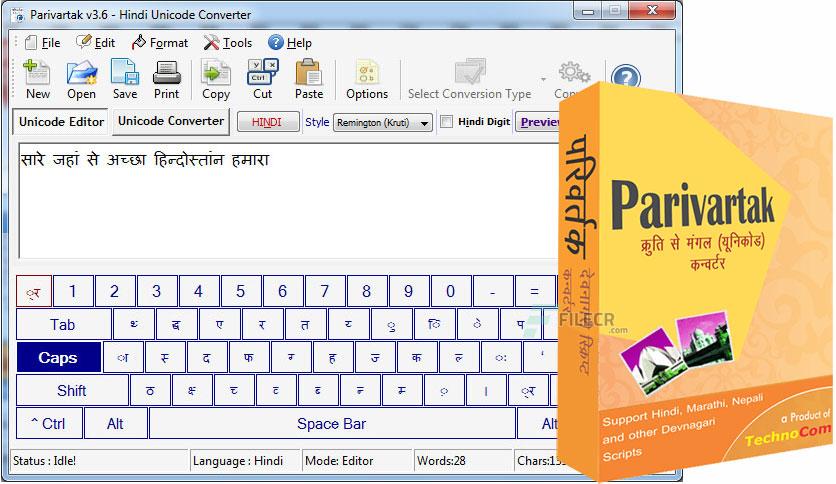The width and height of the screenshot is (836, 484).
Task: Enable the Hindi Digit checkbox
Action: point(447,122)
